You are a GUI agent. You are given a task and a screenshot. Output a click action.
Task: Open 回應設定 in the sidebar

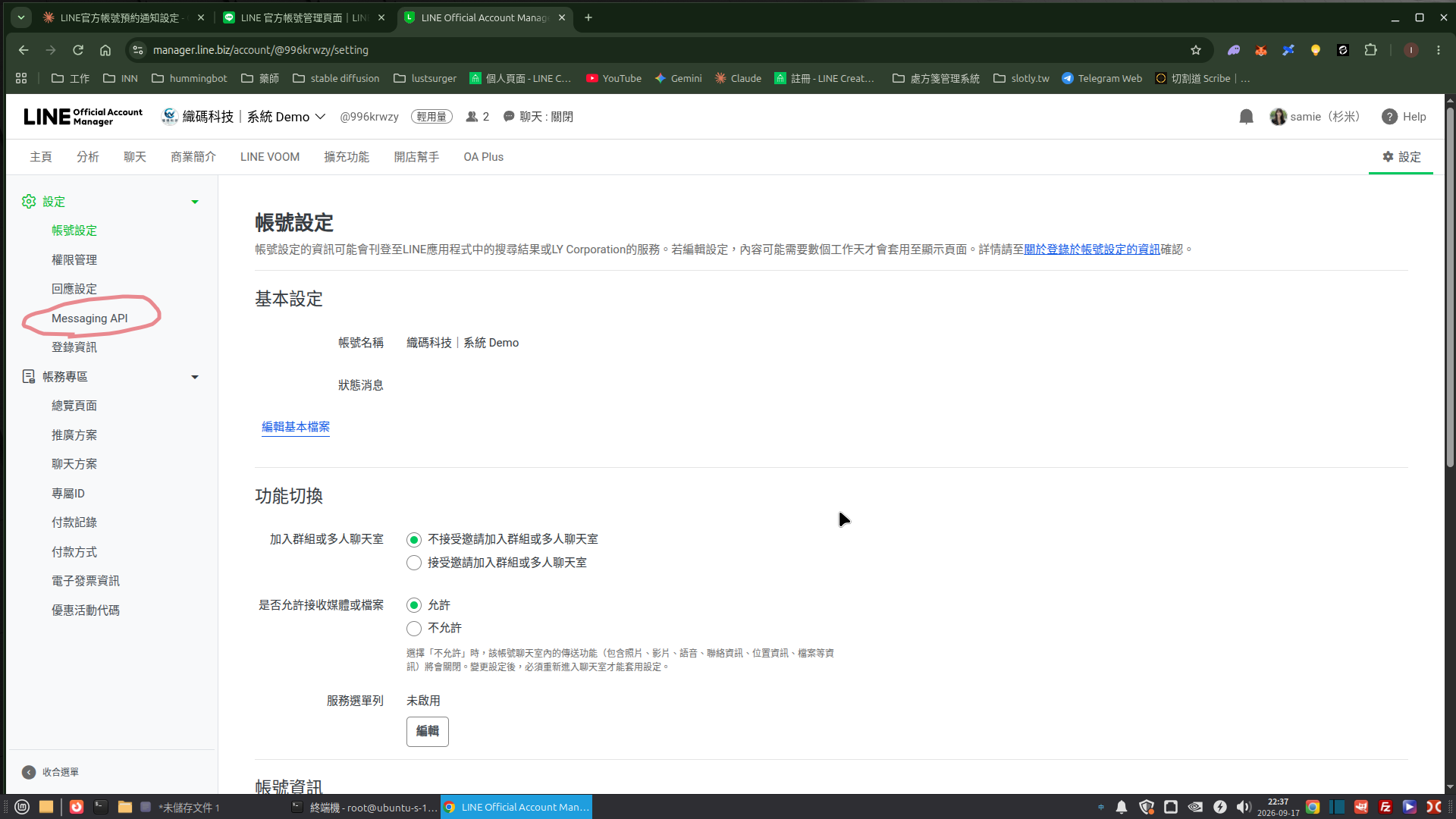coord(74,289)
